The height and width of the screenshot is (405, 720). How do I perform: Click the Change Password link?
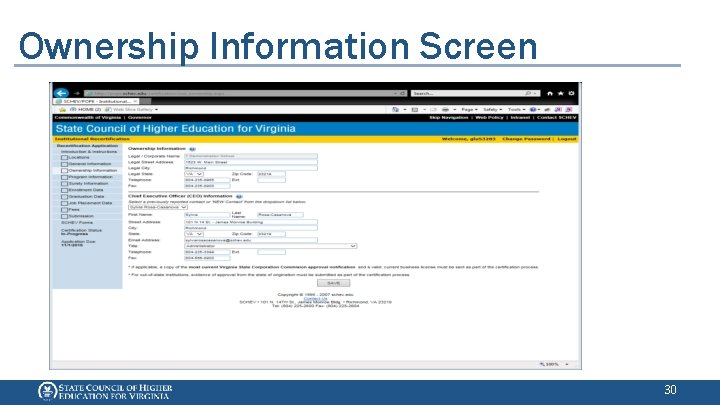pos(526,139)
